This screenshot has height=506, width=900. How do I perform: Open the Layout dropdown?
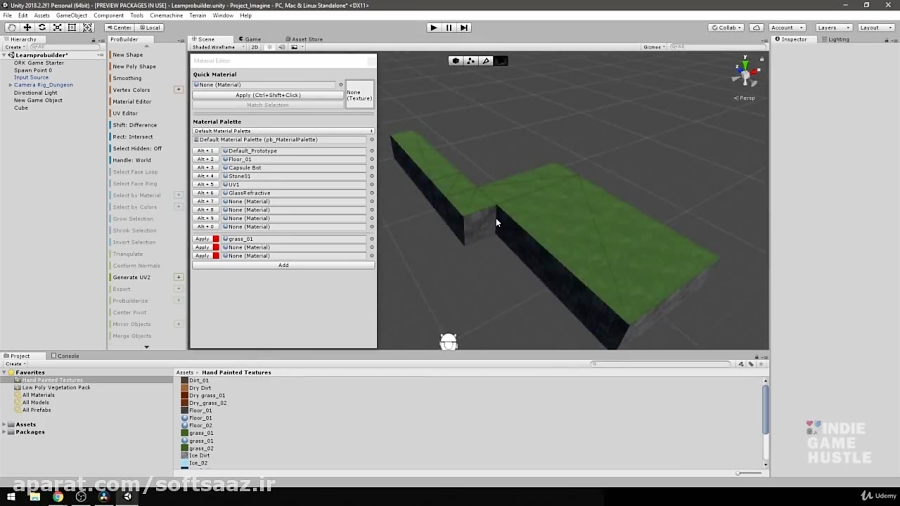point(876,28)
